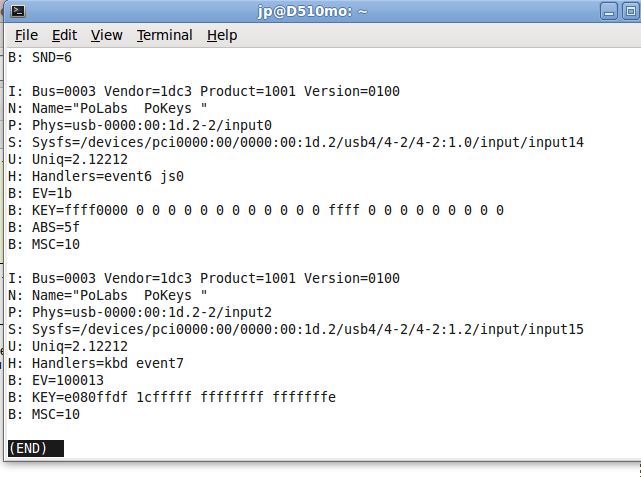Open the View menu
Screen dimensions: 641x477
tap(106, 35)
